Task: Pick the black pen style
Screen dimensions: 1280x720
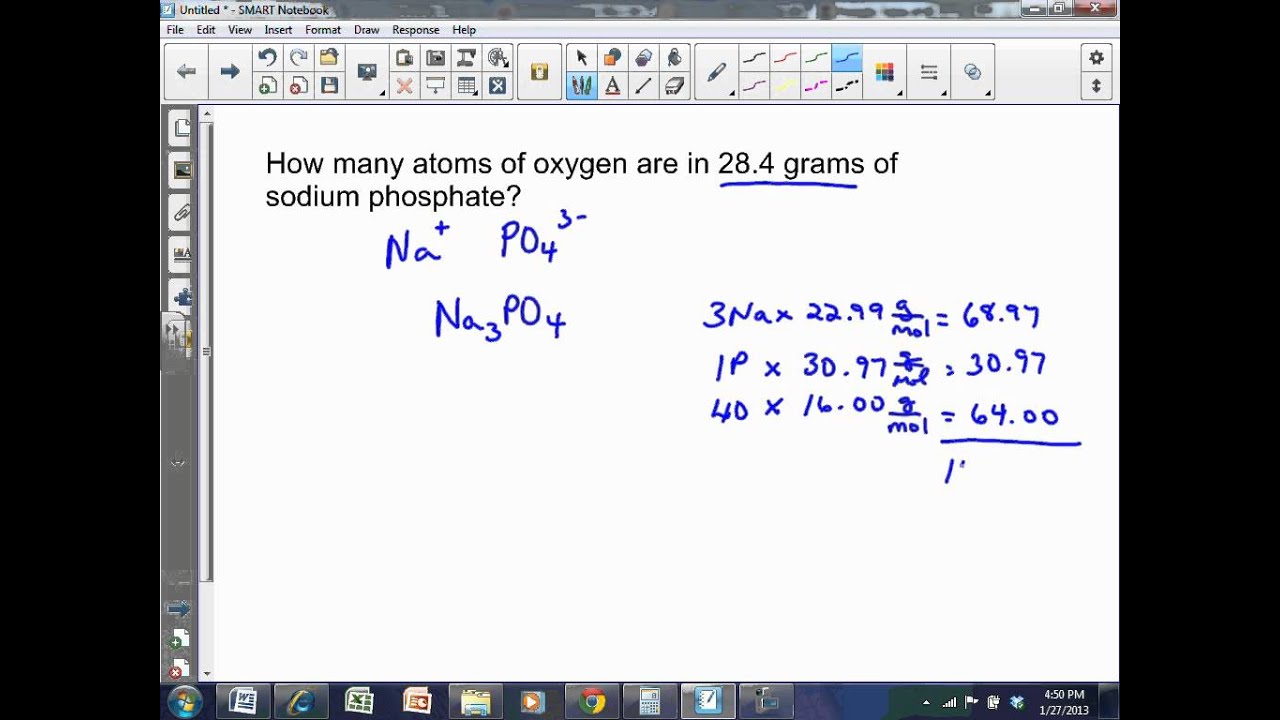Action: tap(754, 58)
